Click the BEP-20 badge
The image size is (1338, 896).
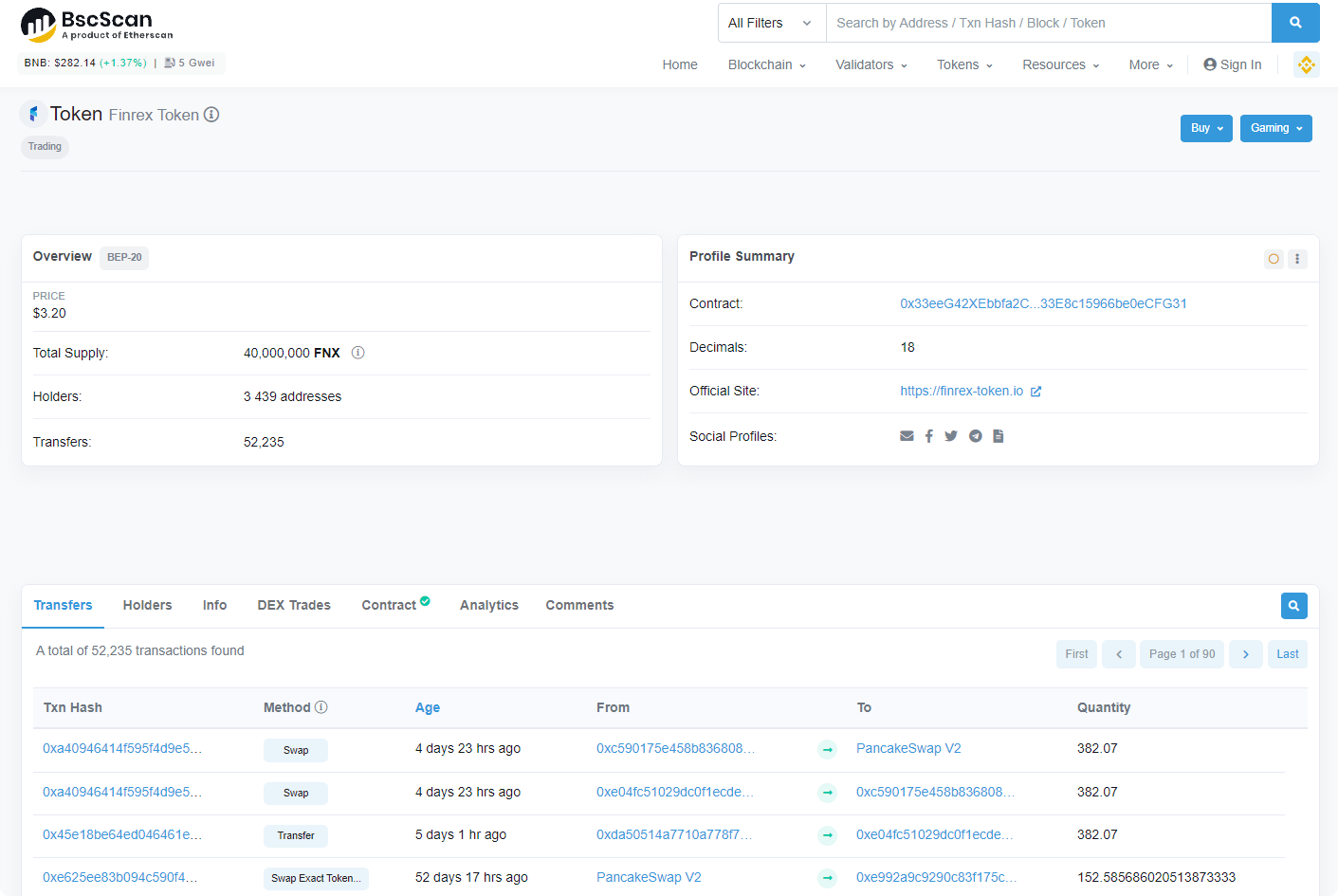click(x=124, y=258)
